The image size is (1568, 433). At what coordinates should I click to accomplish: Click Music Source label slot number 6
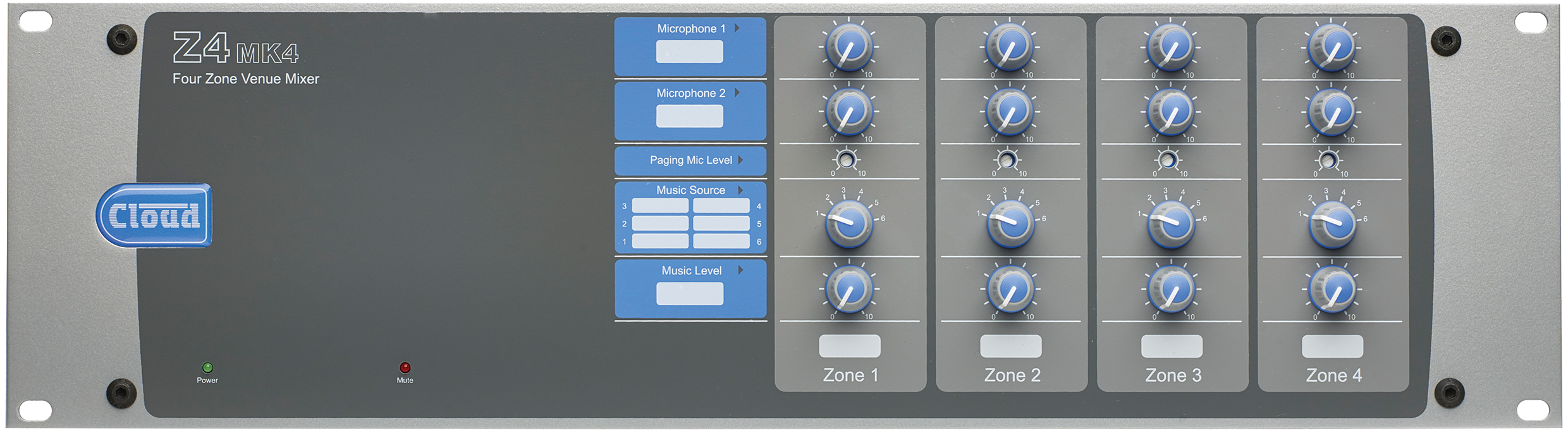721,241
